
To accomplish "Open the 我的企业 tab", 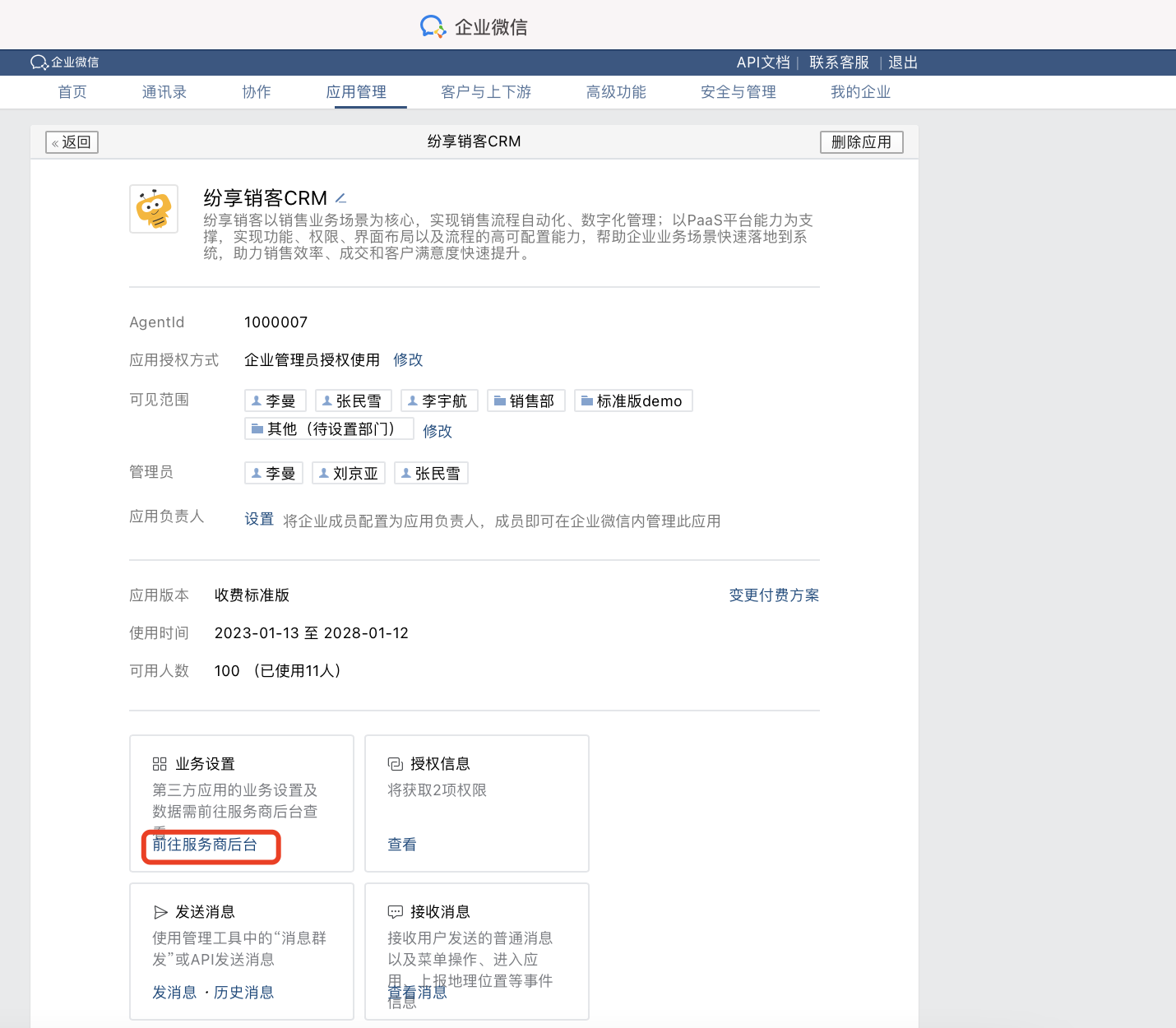I will (x=861, y=92).
